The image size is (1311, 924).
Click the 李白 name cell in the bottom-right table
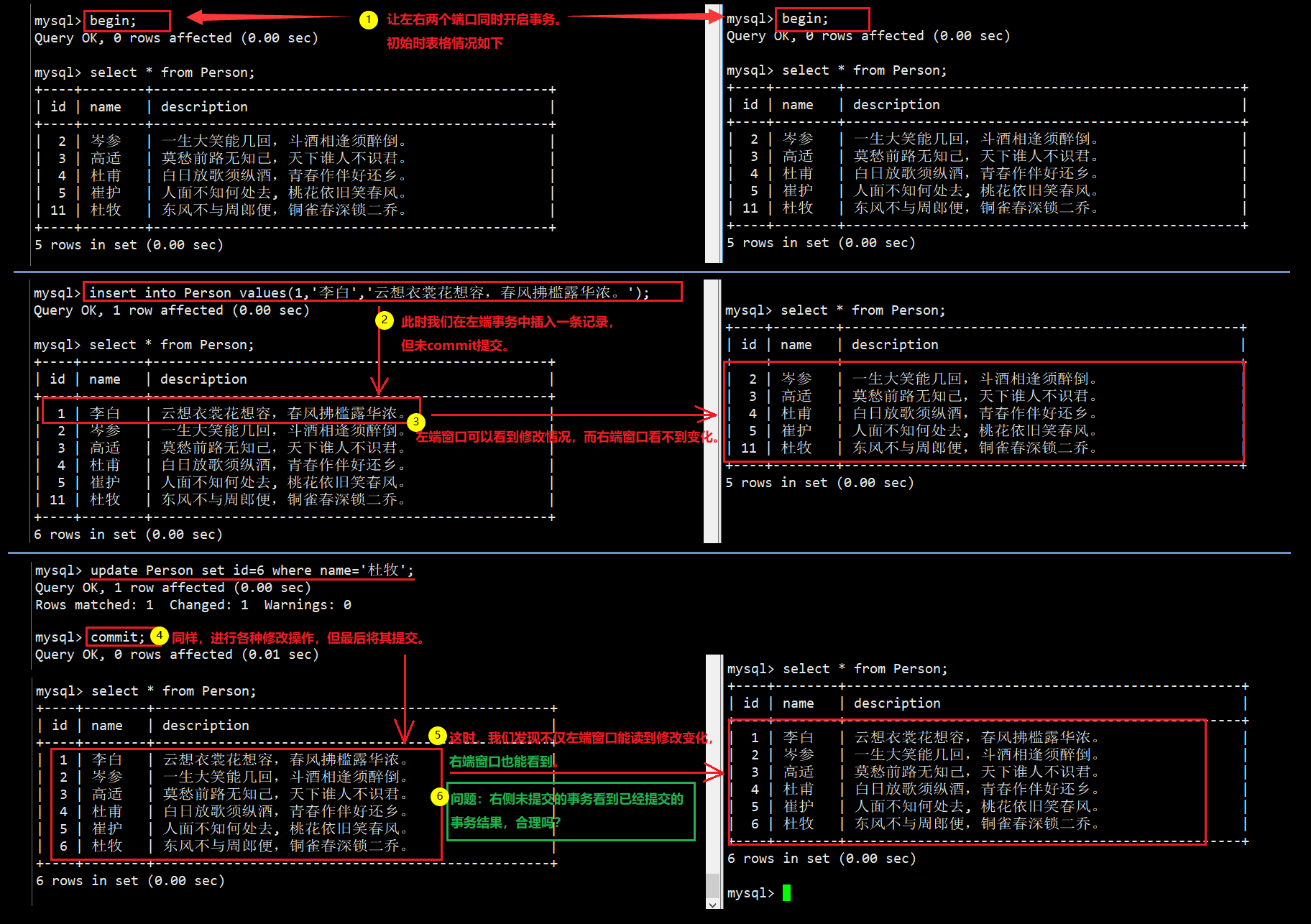(799, 737)
